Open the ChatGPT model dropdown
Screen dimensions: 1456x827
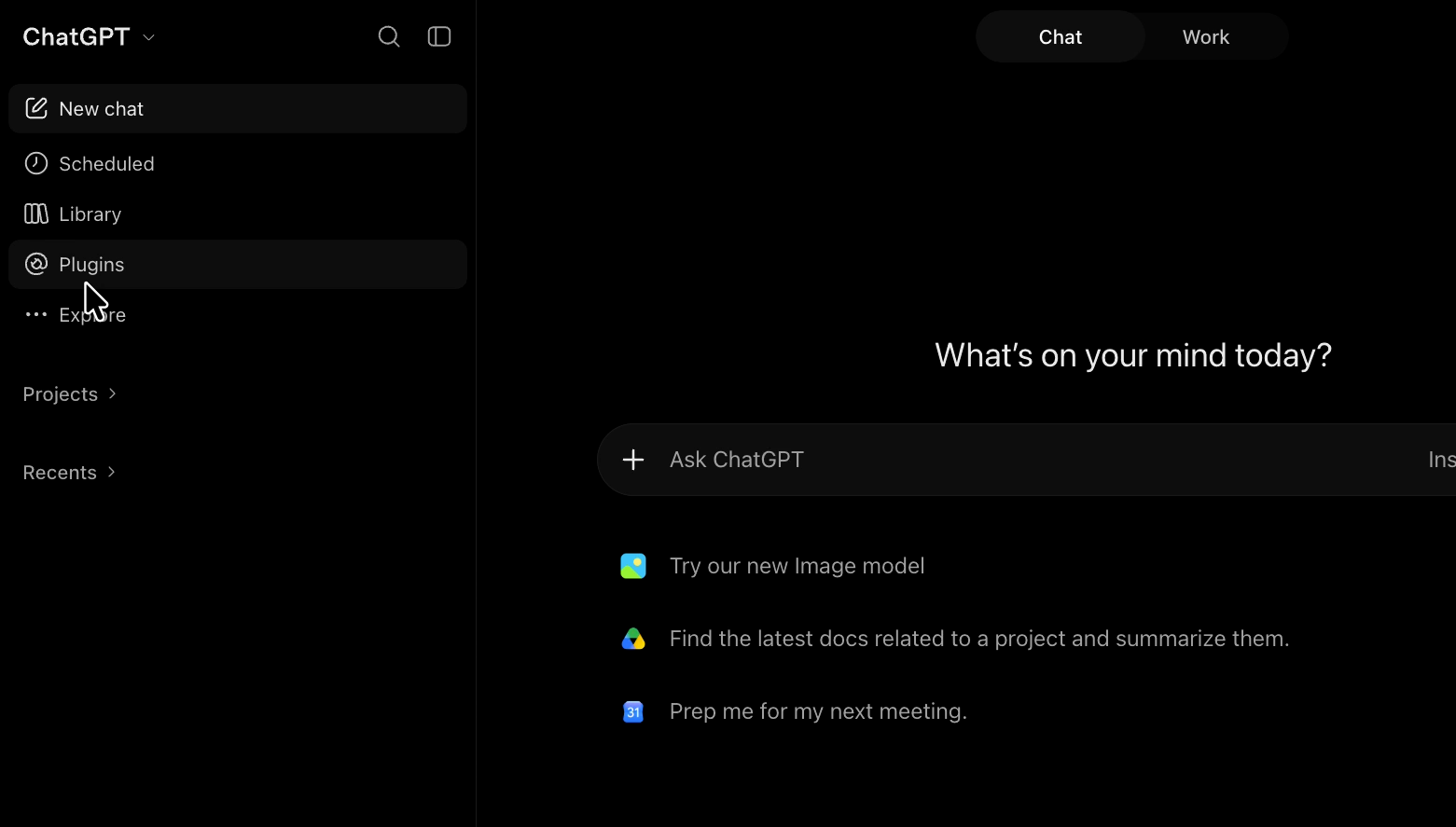[x=89, y=36]
